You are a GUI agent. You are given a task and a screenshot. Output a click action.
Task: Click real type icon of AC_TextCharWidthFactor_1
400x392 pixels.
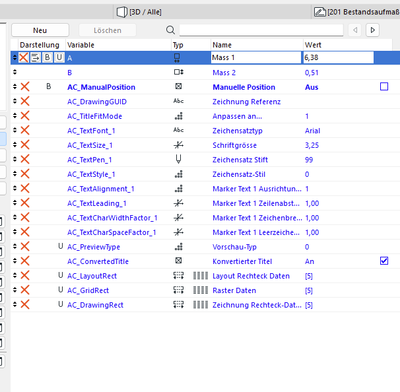point(179,217)
